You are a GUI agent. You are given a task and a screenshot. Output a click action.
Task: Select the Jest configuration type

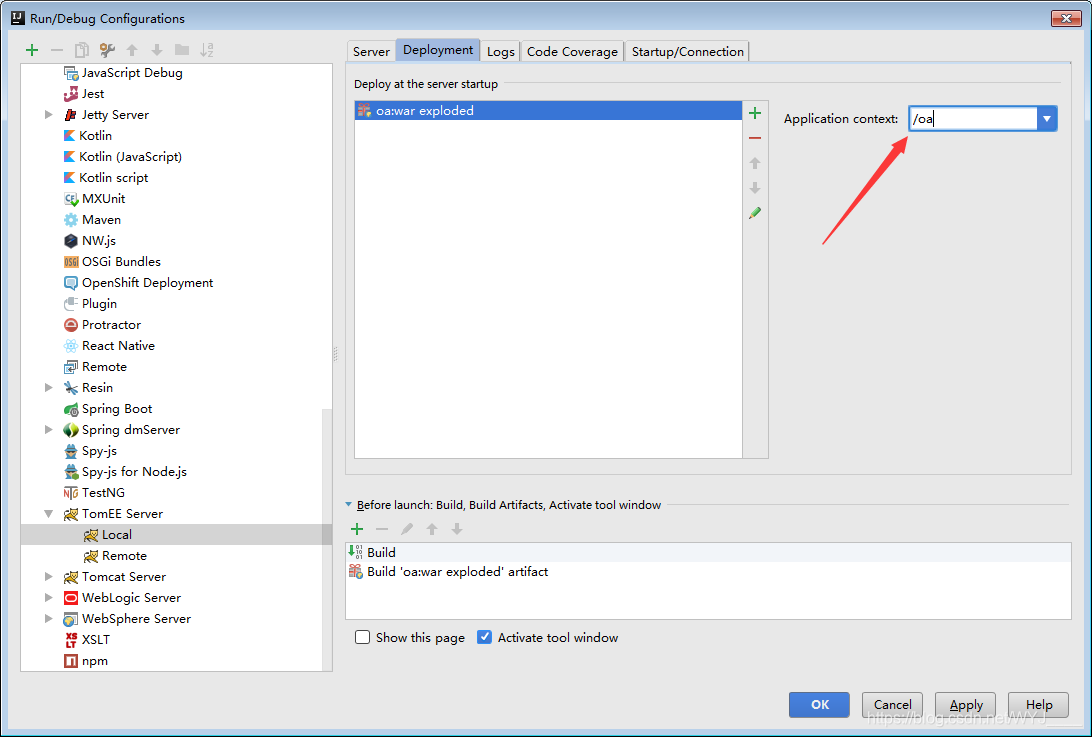84,93
